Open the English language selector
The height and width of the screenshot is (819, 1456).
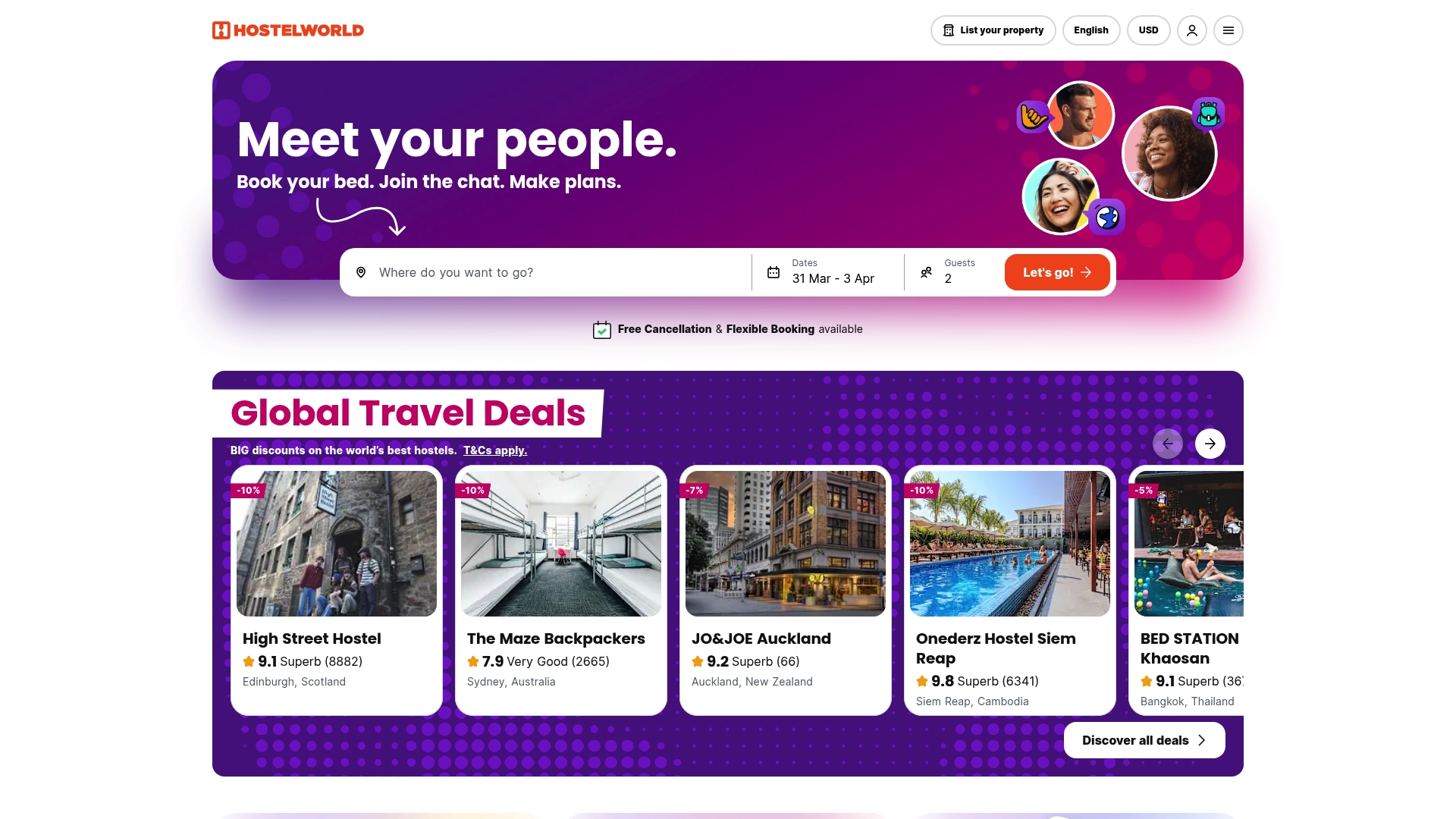1091,30
